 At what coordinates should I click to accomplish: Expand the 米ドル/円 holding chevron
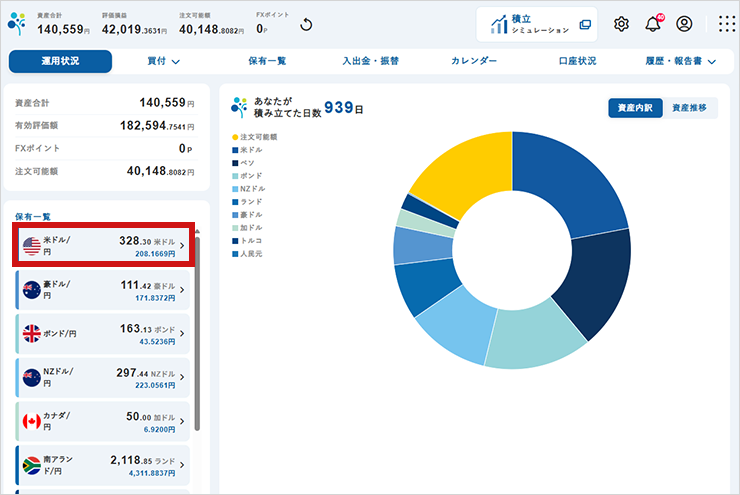(x=182, y=246)
